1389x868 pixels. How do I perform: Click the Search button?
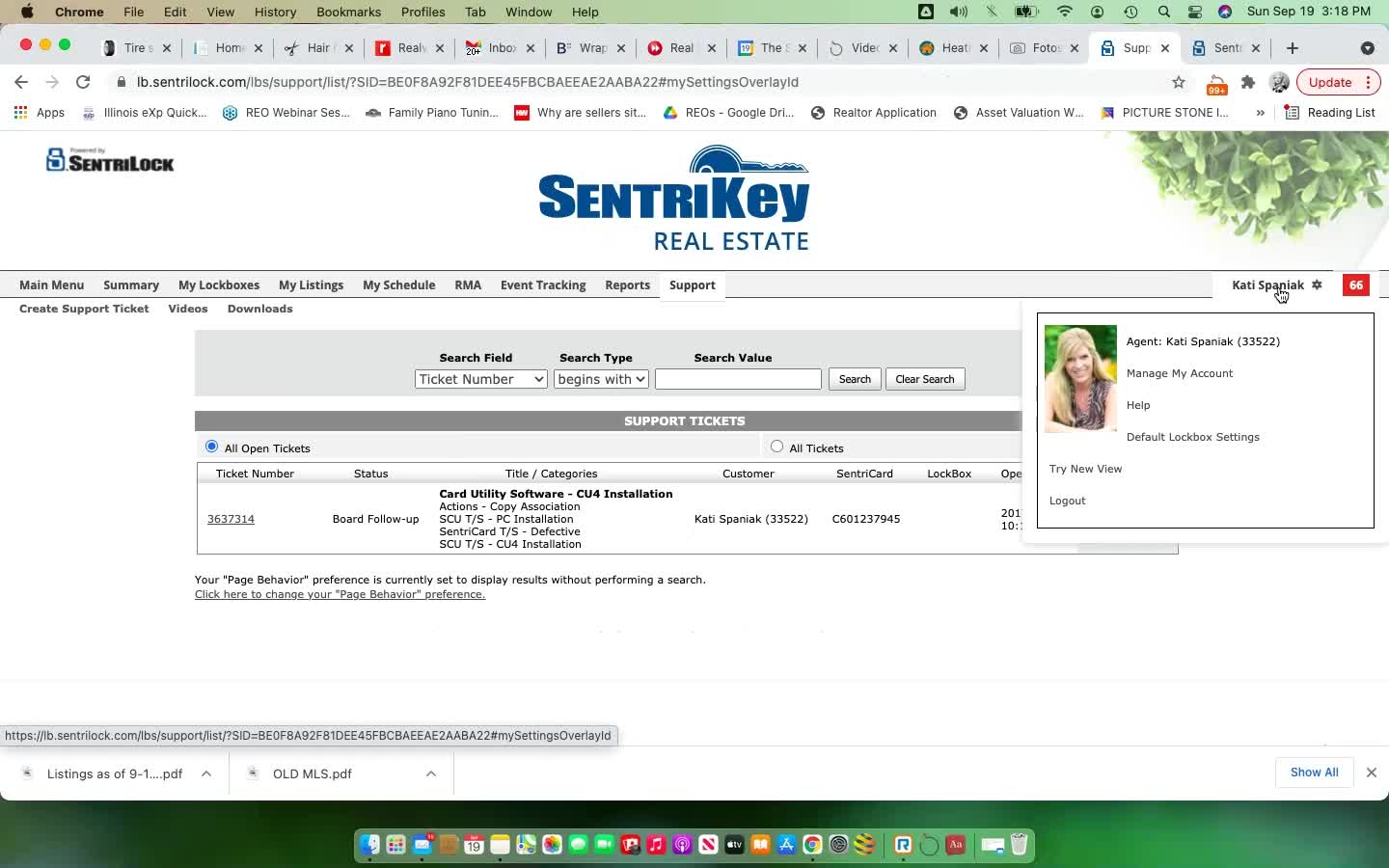click(x=855, y=379)
